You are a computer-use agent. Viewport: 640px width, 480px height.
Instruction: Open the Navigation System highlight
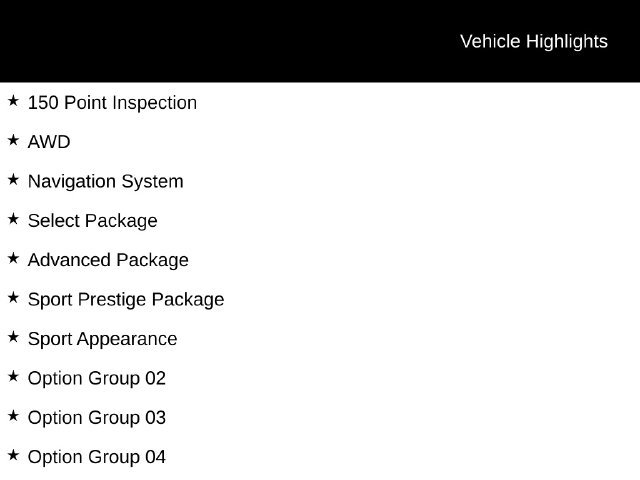click(x=106, y=182)
